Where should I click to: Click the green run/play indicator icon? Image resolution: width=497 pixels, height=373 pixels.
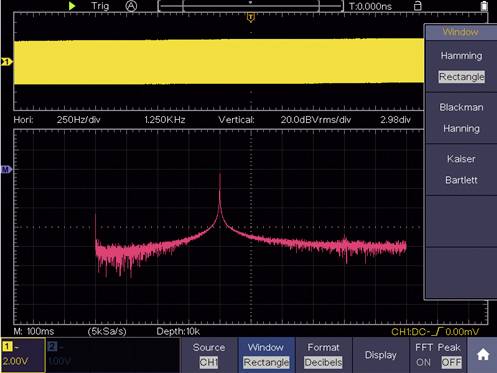point(72,6)
